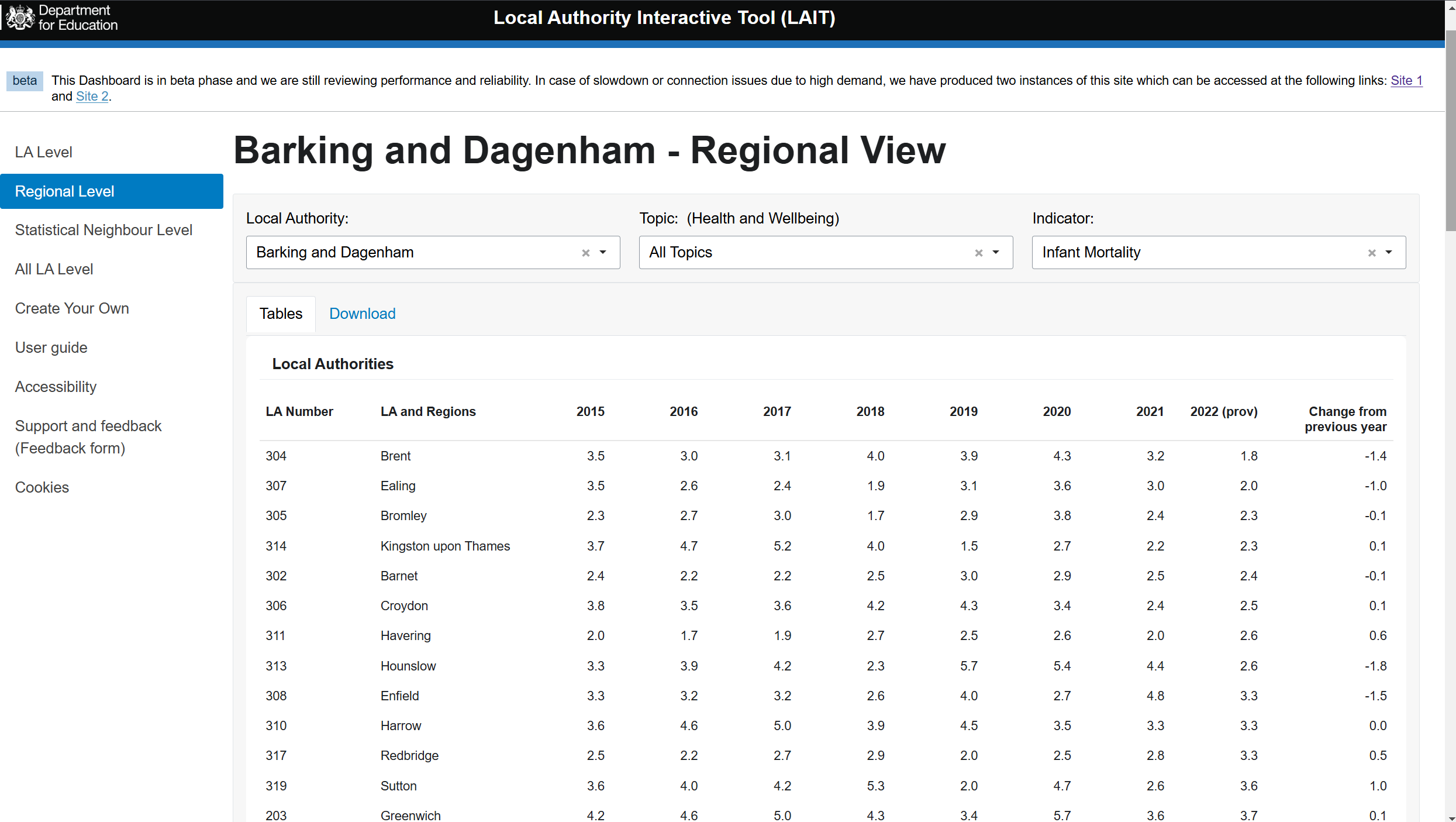Switch to the Download tab
1456x822 pixels.
click(362, 314)
